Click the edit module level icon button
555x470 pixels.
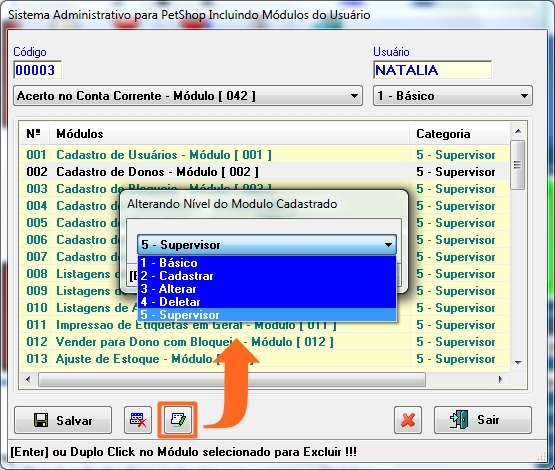click(x=177, y=420)
